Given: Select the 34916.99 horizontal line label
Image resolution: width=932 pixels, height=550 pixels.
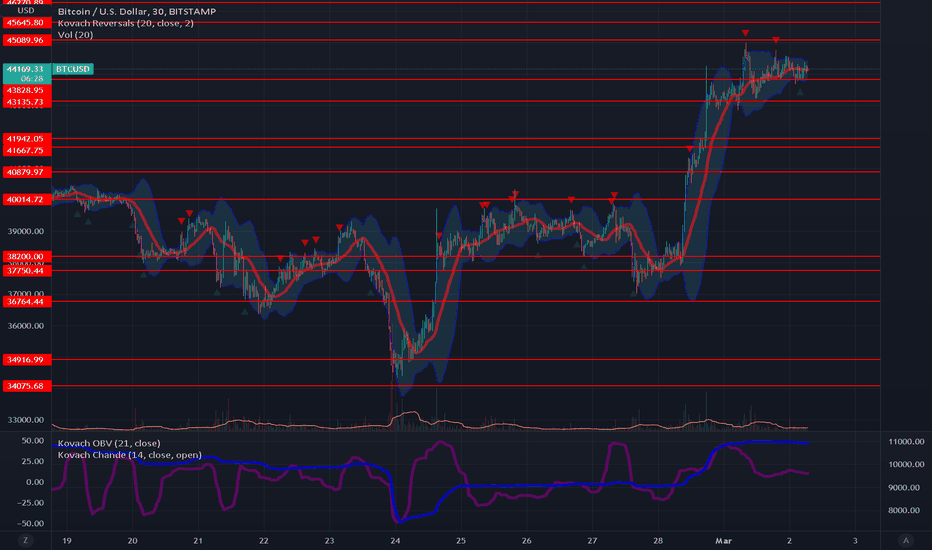Looking at the screenshot, I should (27, 360).
